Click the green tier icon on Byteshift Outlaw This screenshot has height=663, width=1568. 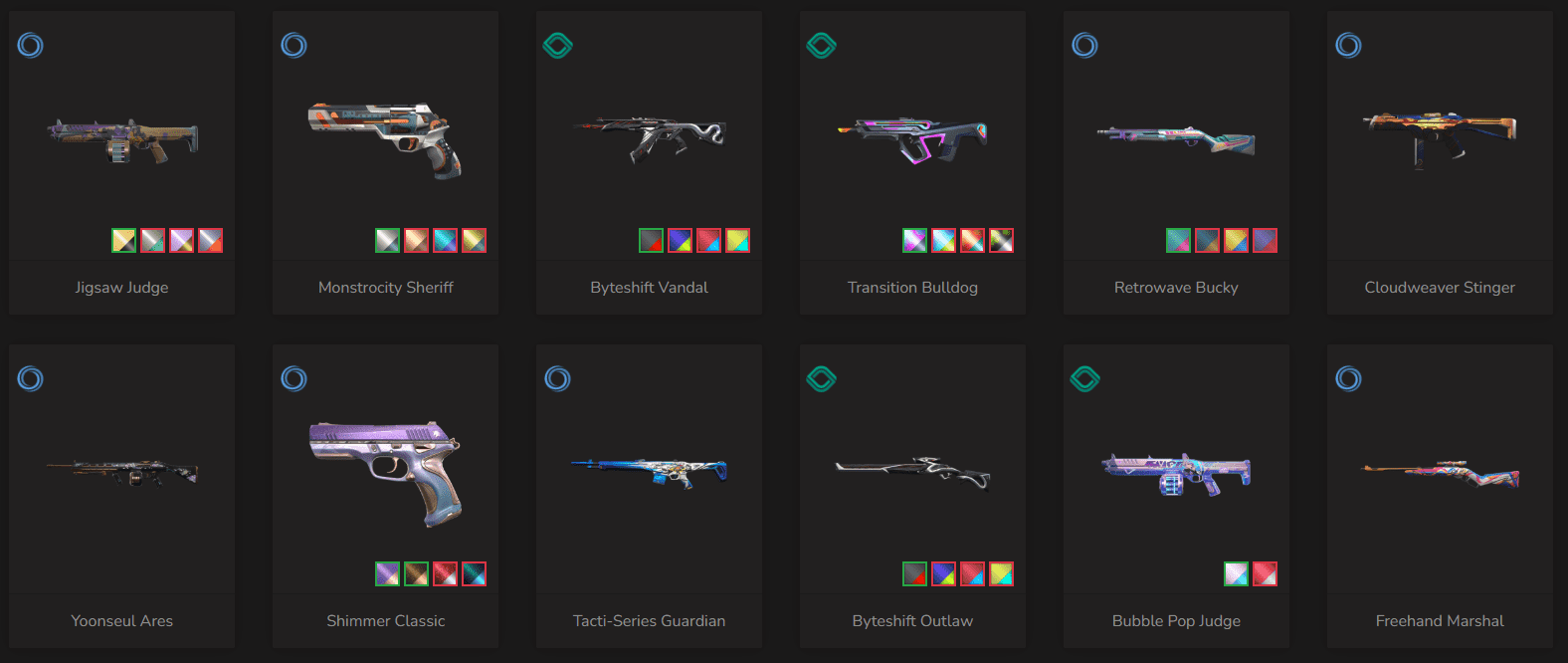tap(822, 378)
